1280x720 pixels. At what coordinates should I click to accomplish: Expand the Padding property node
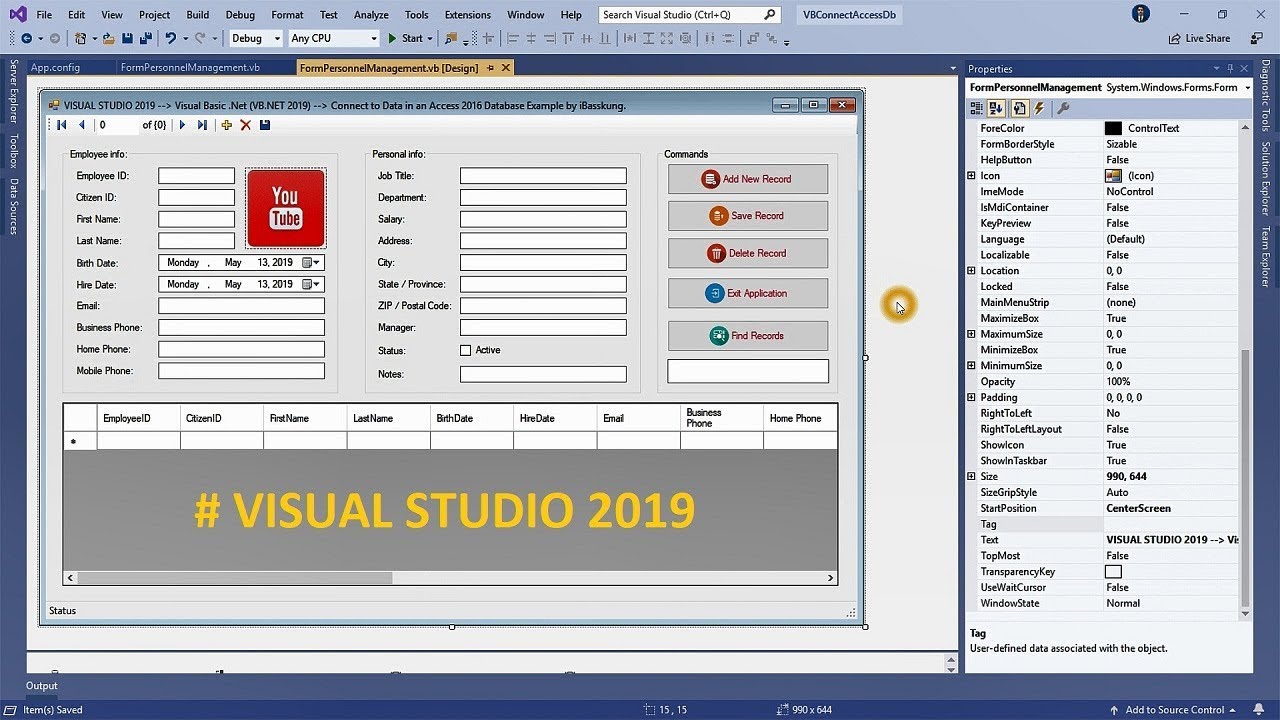[971, 397]
